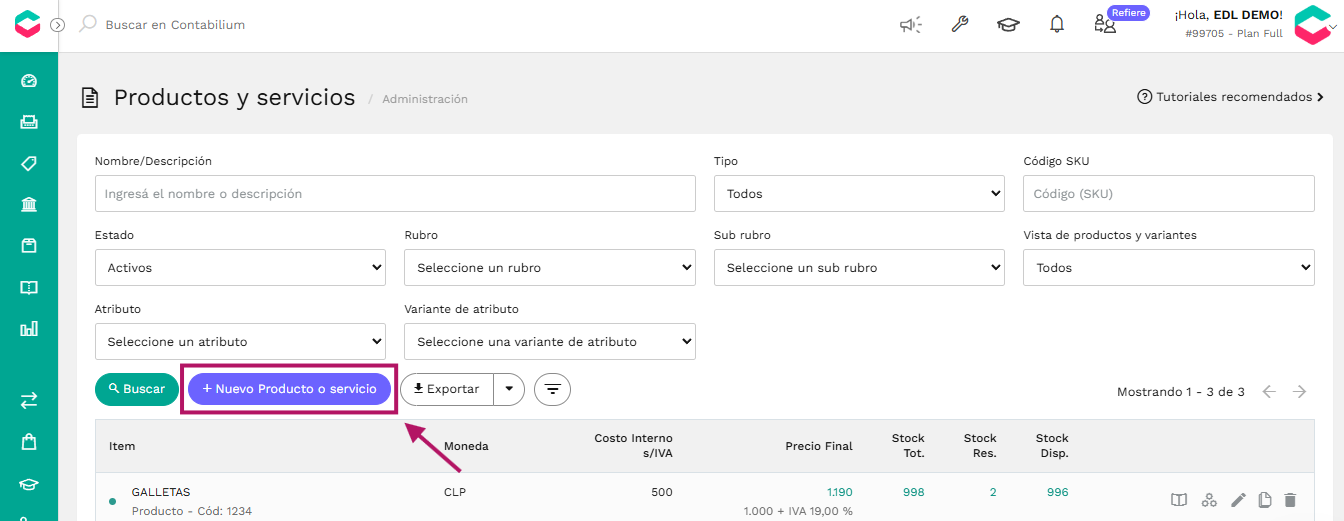Click the Costo Interno s/IVA column header

pyautogui.click(x=633, y=446)
